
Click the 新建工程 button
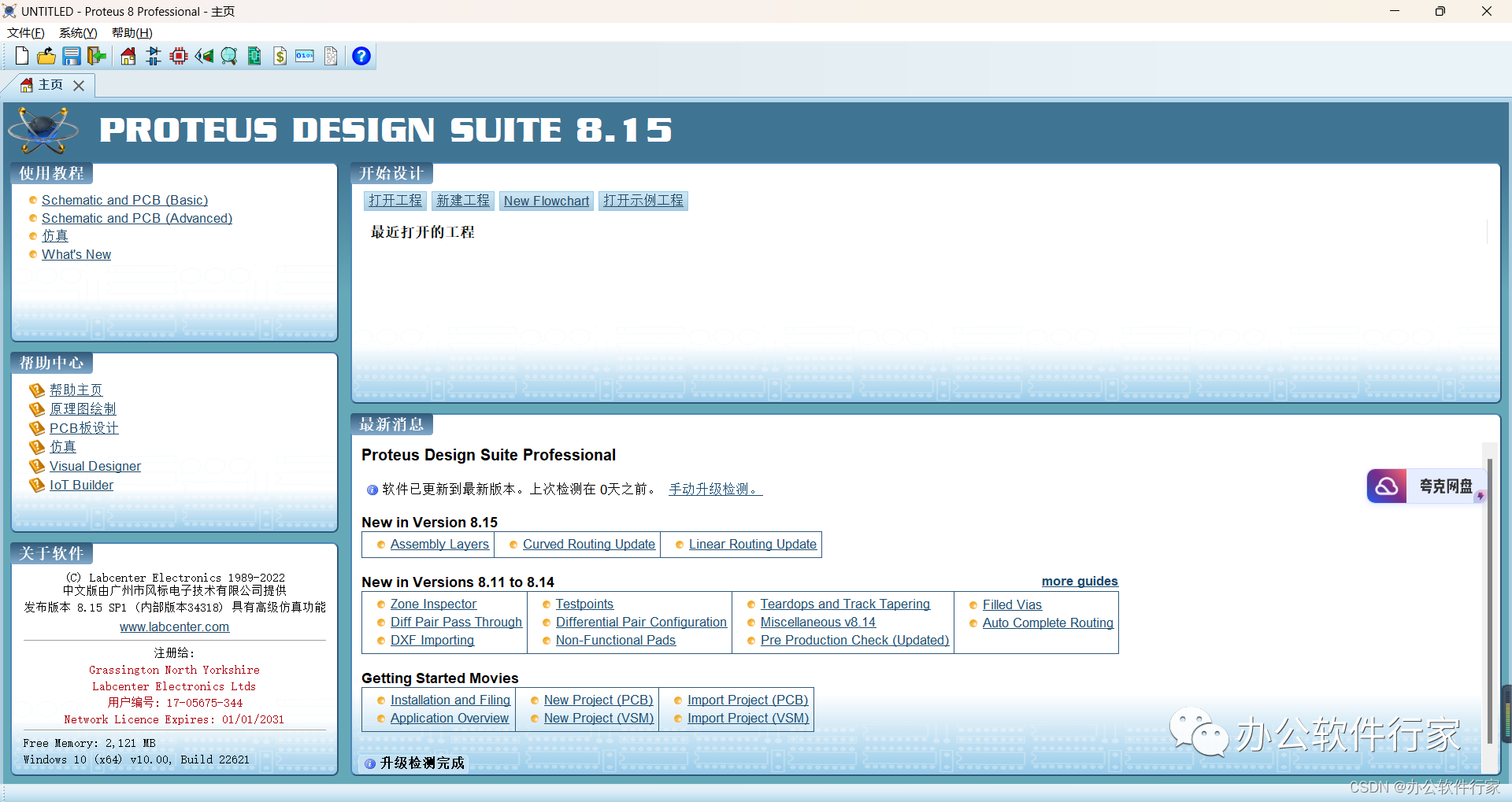[463, 201]
